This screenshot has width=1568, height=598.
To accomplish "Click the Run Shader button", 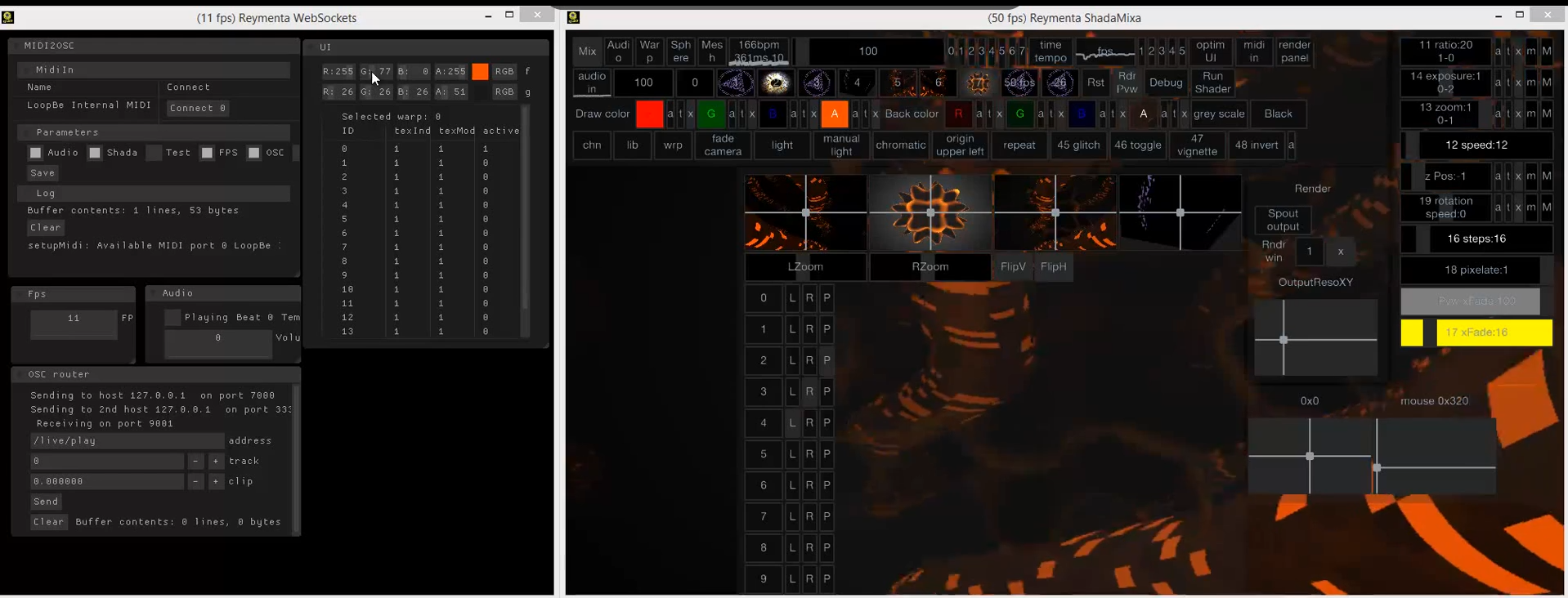I will click(x=1212, y=83).
